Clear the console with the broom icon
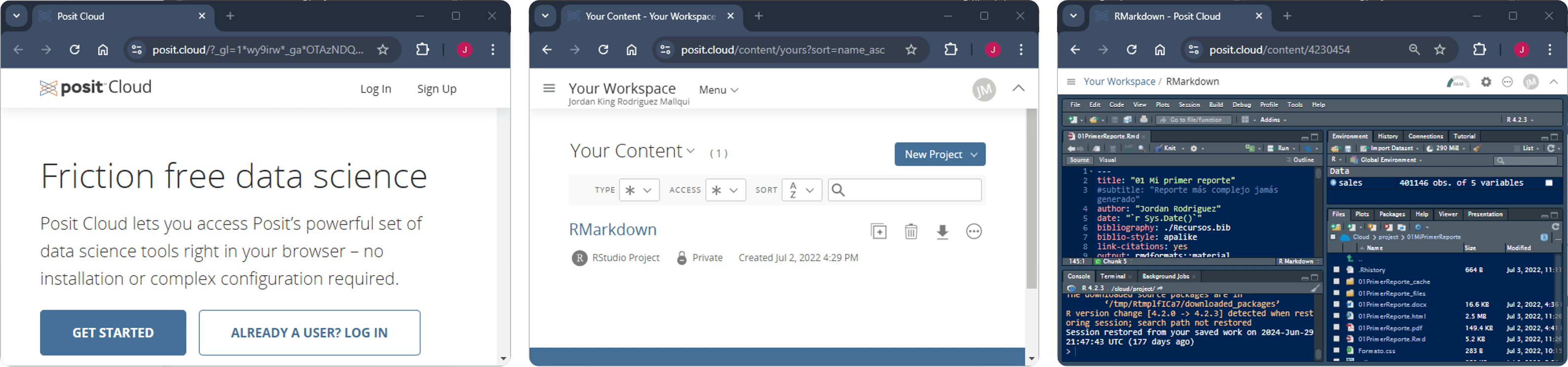Screen dimensions: 1568x367 (1315, 288)
